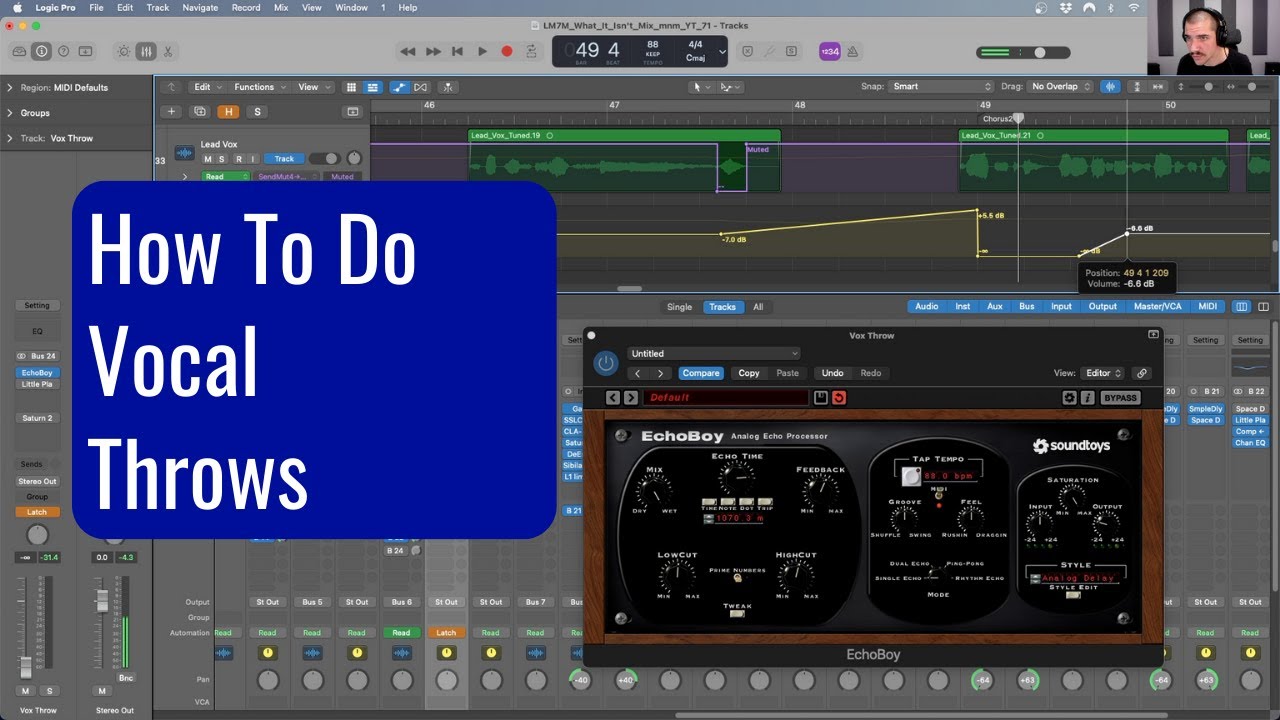Click the Duplicate Track icon
Viewport: 1280px width, 720px height.
click(200, 112)
